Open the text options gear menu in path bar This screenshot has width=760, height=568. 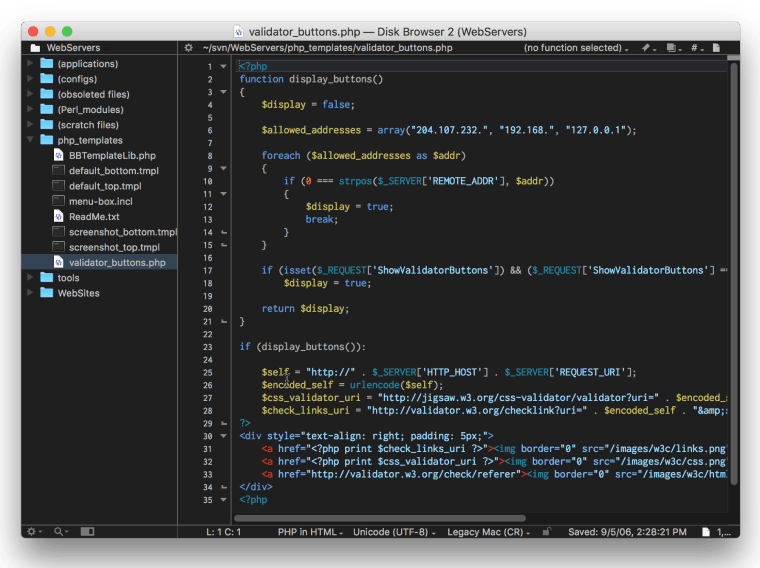(x=189, y=47)
